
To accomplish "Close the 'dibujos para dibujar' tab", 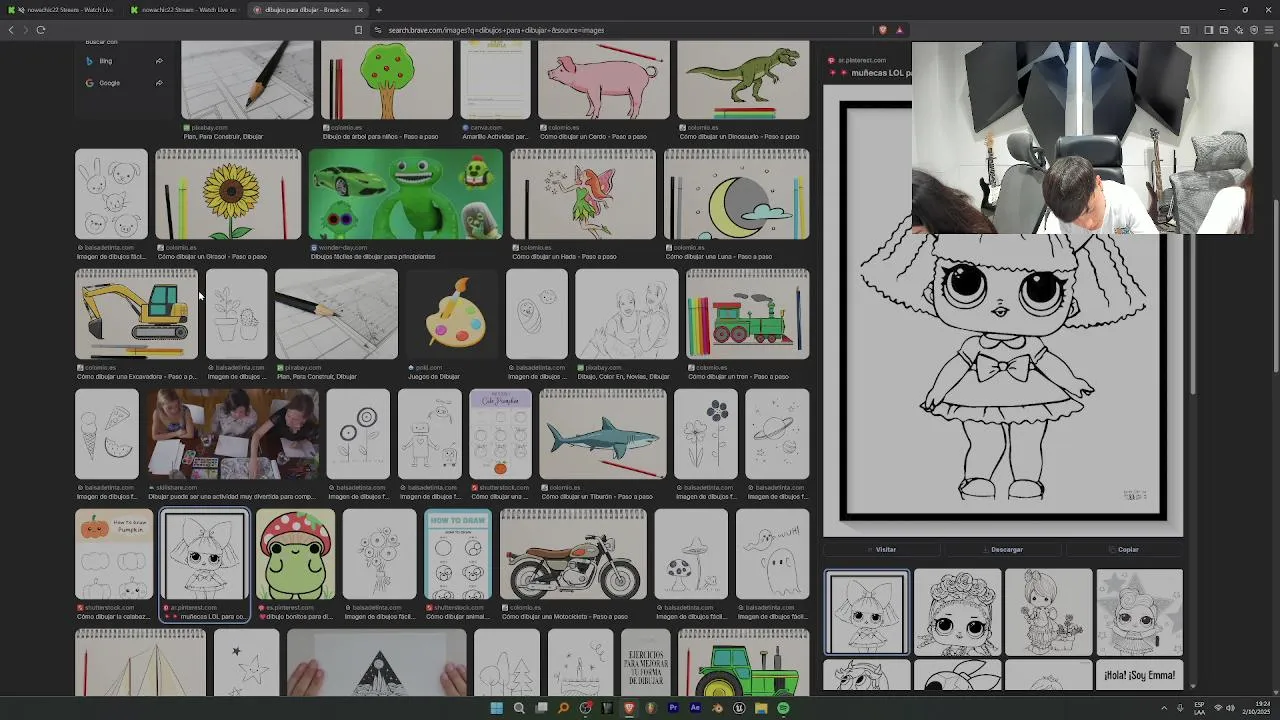I will (360, 10).
